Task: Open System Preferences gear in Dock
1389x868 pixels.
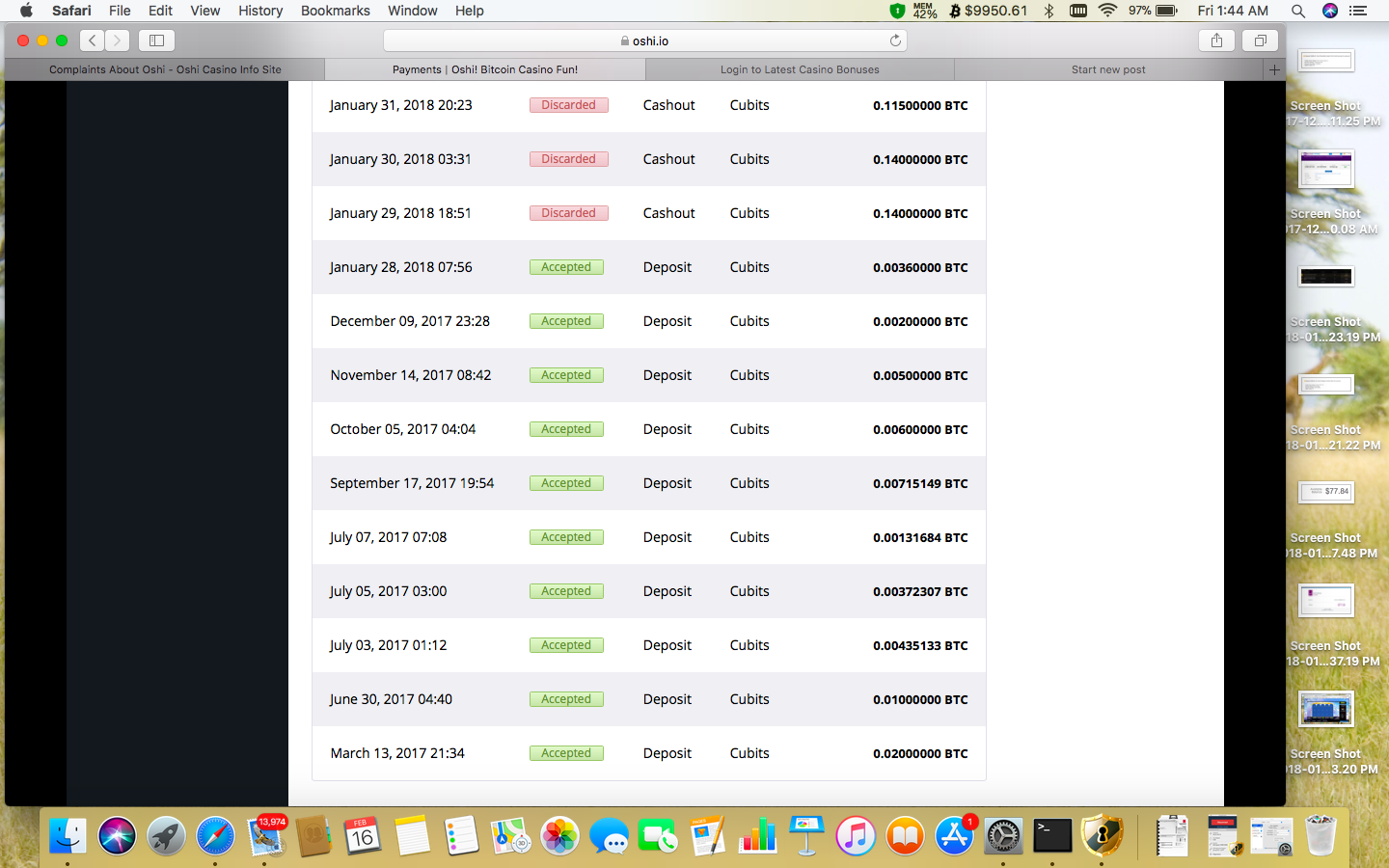Action: coord(1003,835)
